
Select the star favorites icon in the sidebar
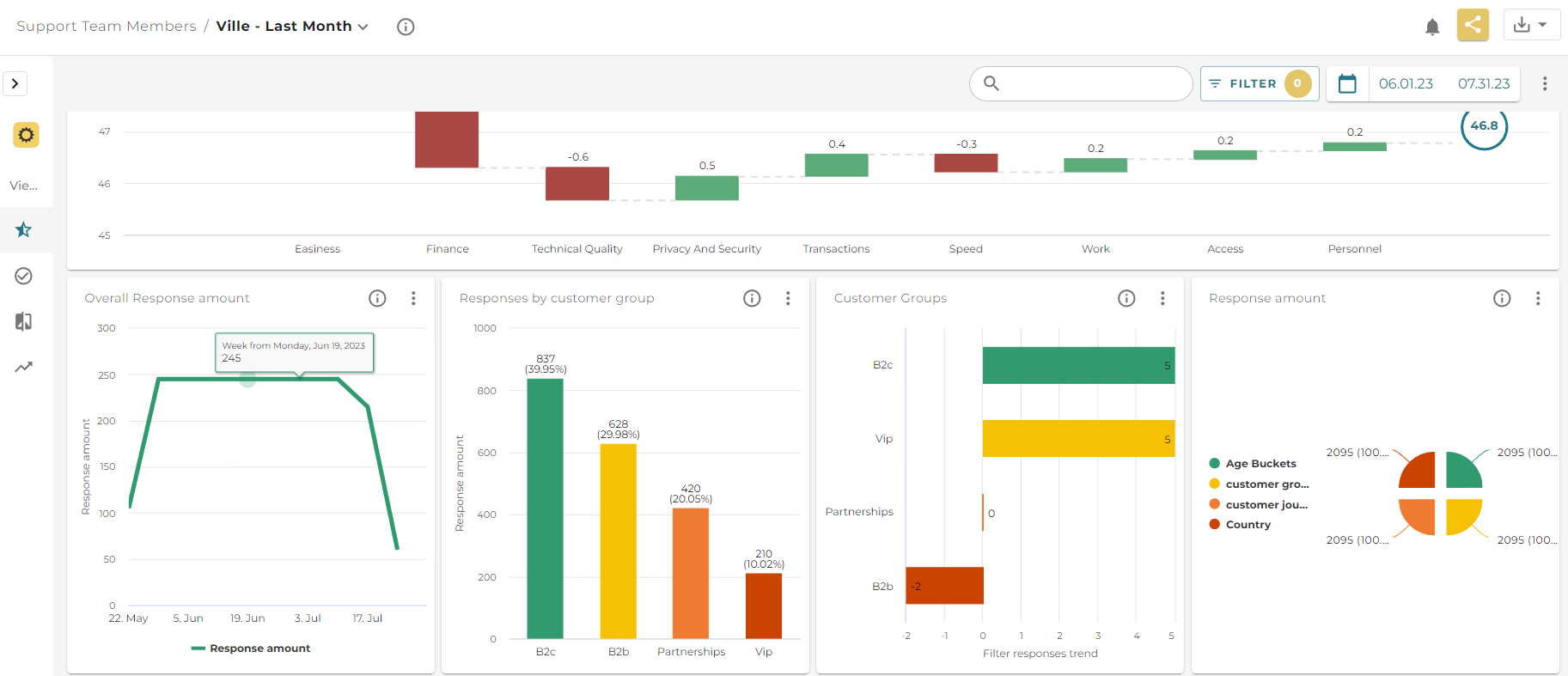click(24, 229)
